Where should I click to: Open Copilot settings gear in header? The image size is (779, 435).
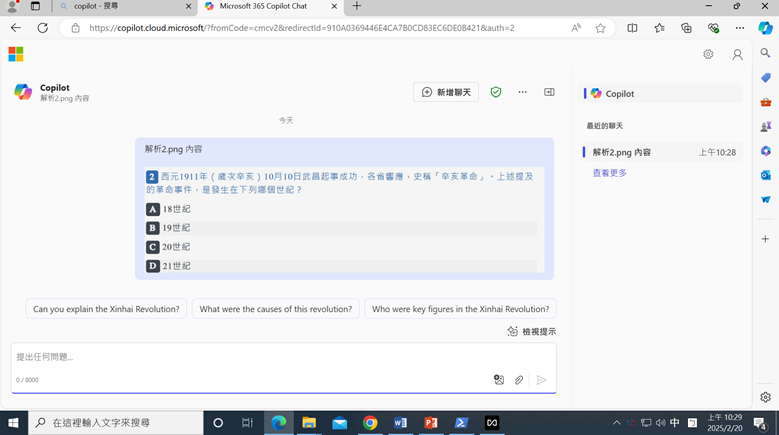click(708, 54)
